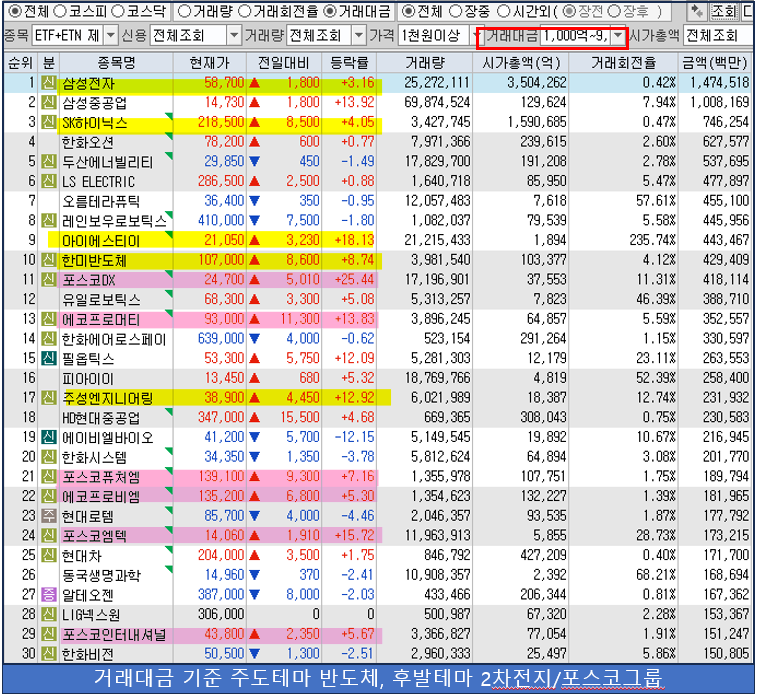Viewport: 758px width, 700px height.
Task: Choose the 장후 radio option
Action: click(x=613, y=11)
